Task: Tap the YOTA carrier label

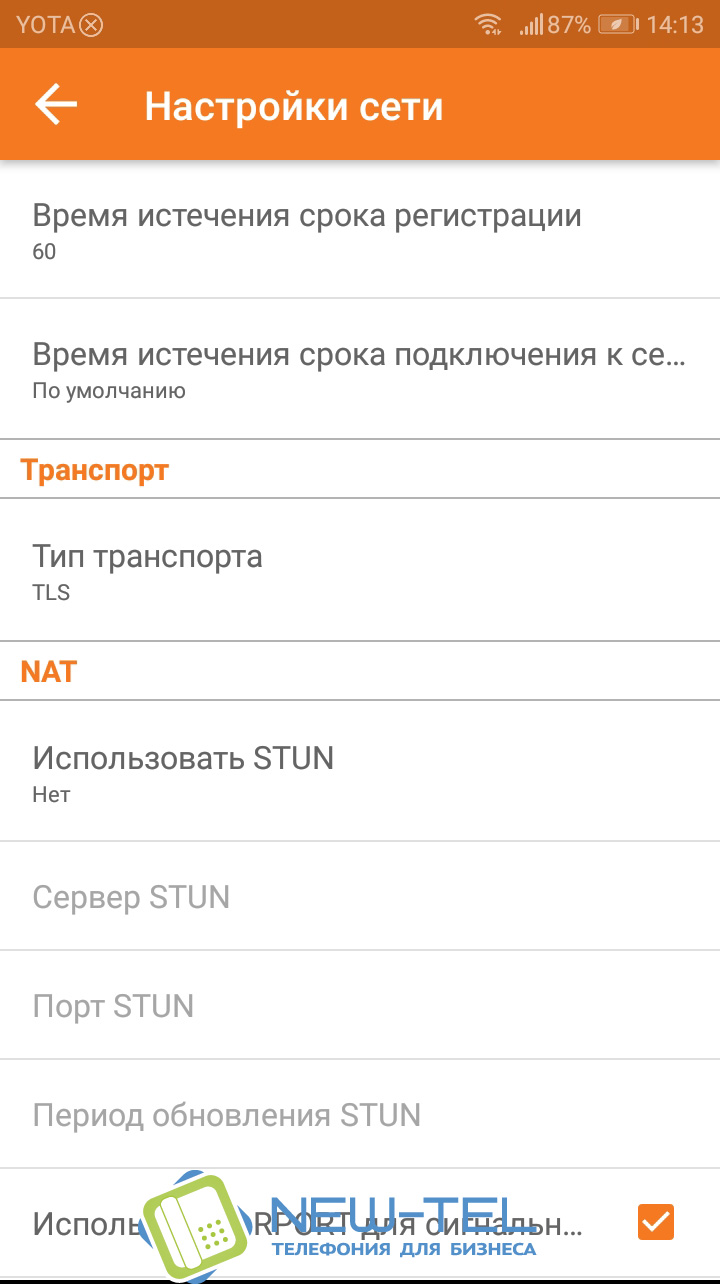Action: coord(45,25)
